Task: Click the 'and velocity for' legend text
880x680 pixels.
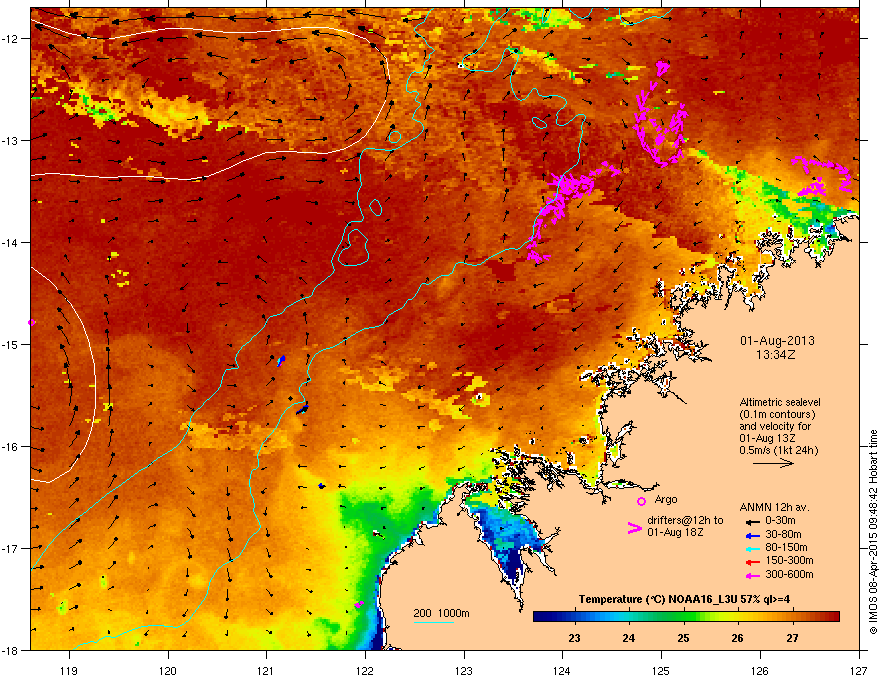Action: [x=775, y=426]
